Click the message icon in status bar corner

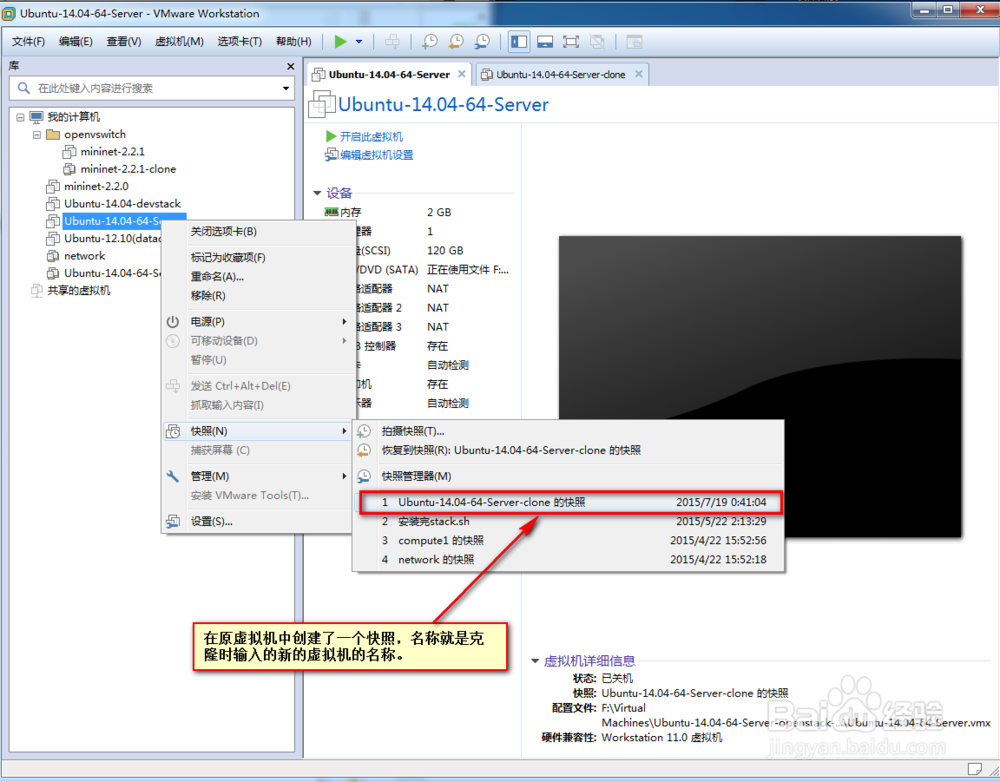(x=974, y=769)
